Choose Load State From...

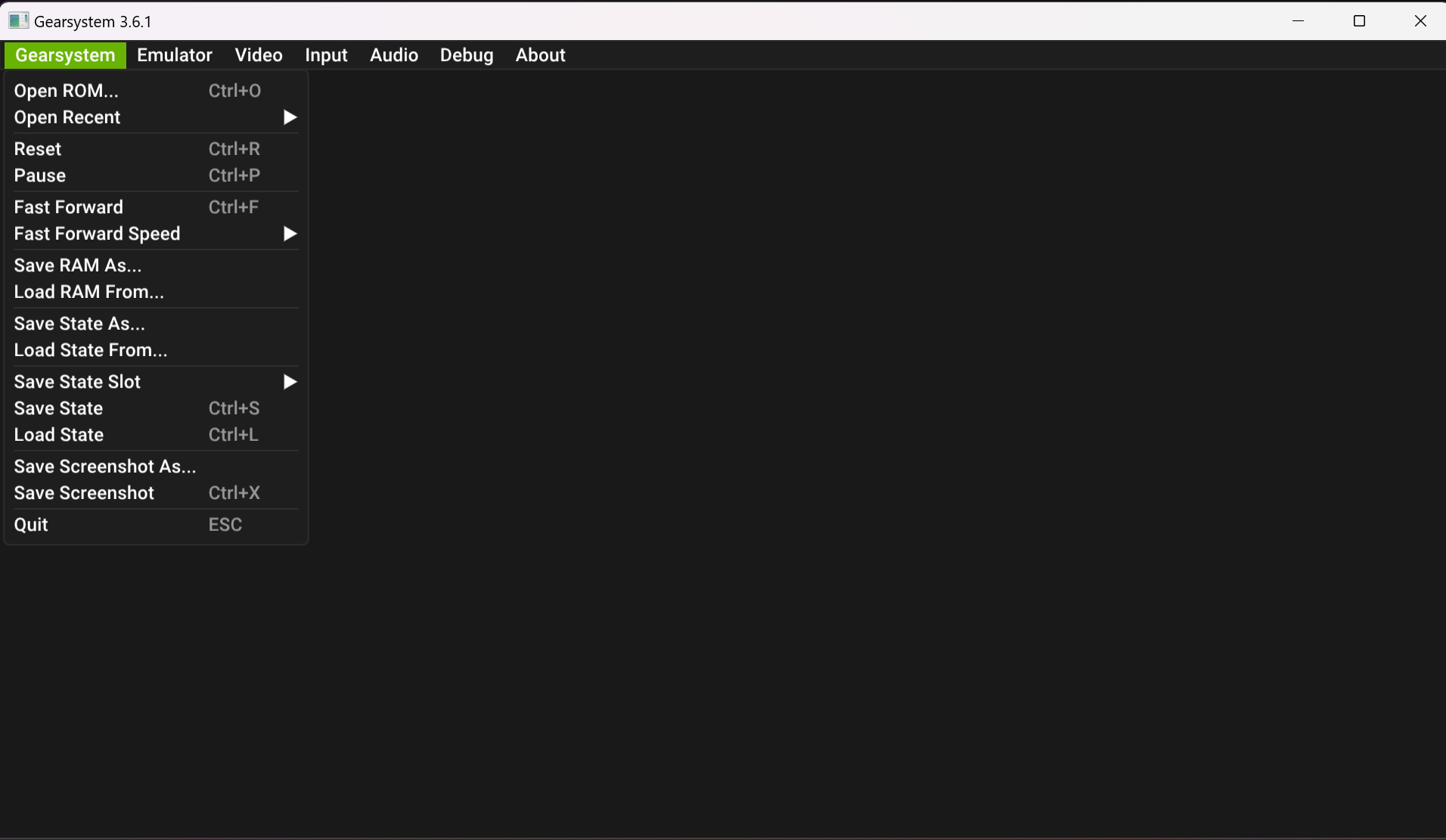[x=156, y=350]
